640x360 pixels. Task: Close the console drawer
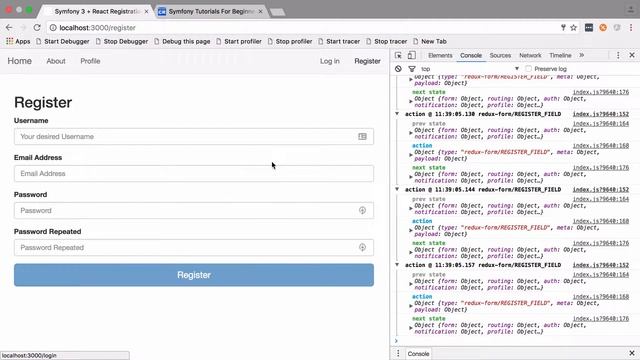pyautogui.click(x=632, y=353)
